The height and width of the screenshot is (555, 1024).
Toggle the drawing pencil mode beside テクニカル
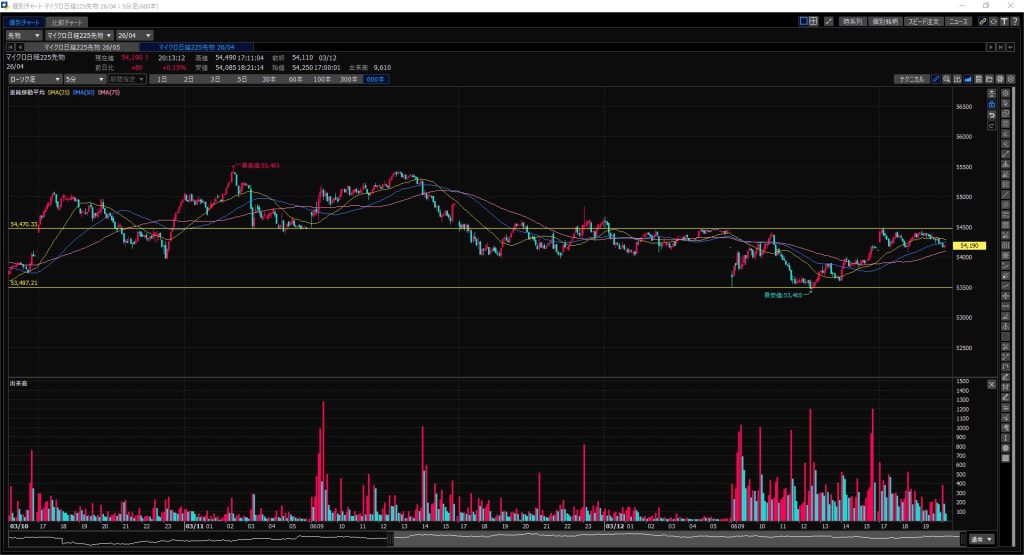click(x=936, y=79)
